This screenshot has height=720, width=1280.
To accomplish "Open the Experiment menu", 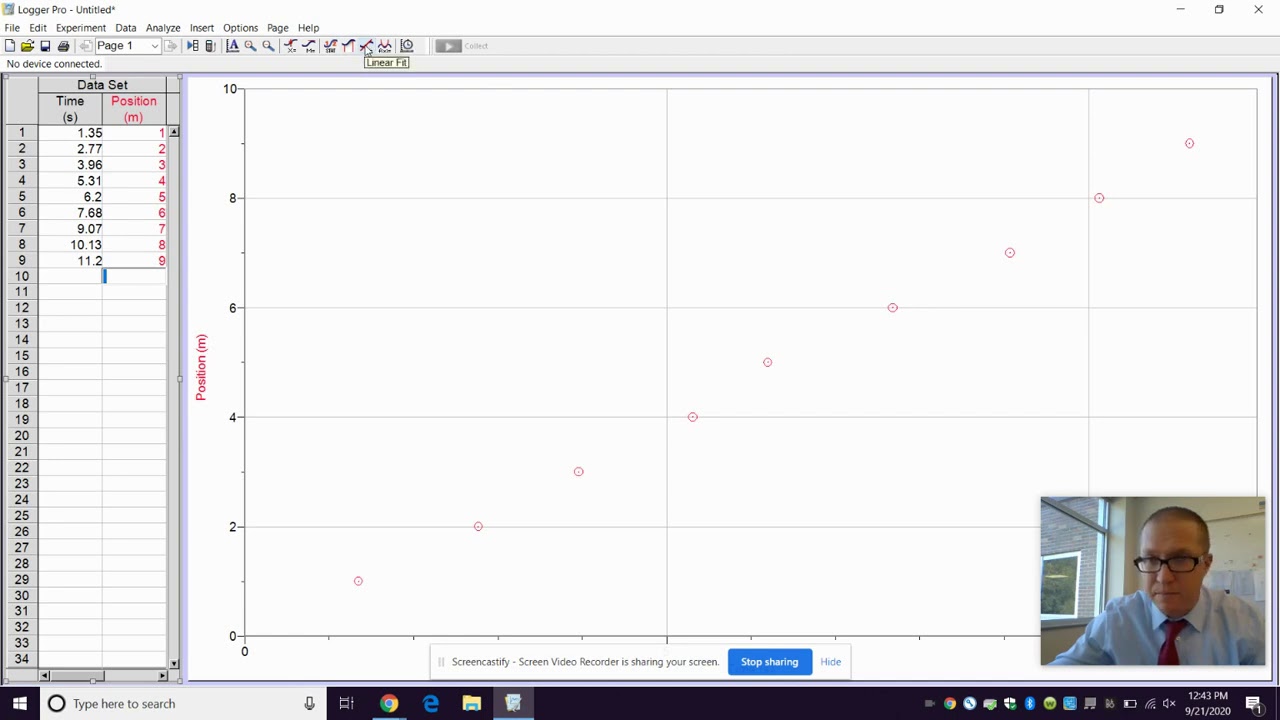I will click(81, 28).
